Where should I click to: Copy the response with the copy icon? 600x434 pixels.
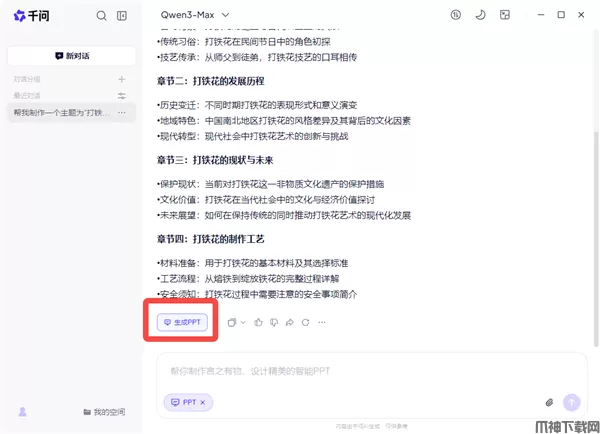pyautogui.click(x=232, y=323)
